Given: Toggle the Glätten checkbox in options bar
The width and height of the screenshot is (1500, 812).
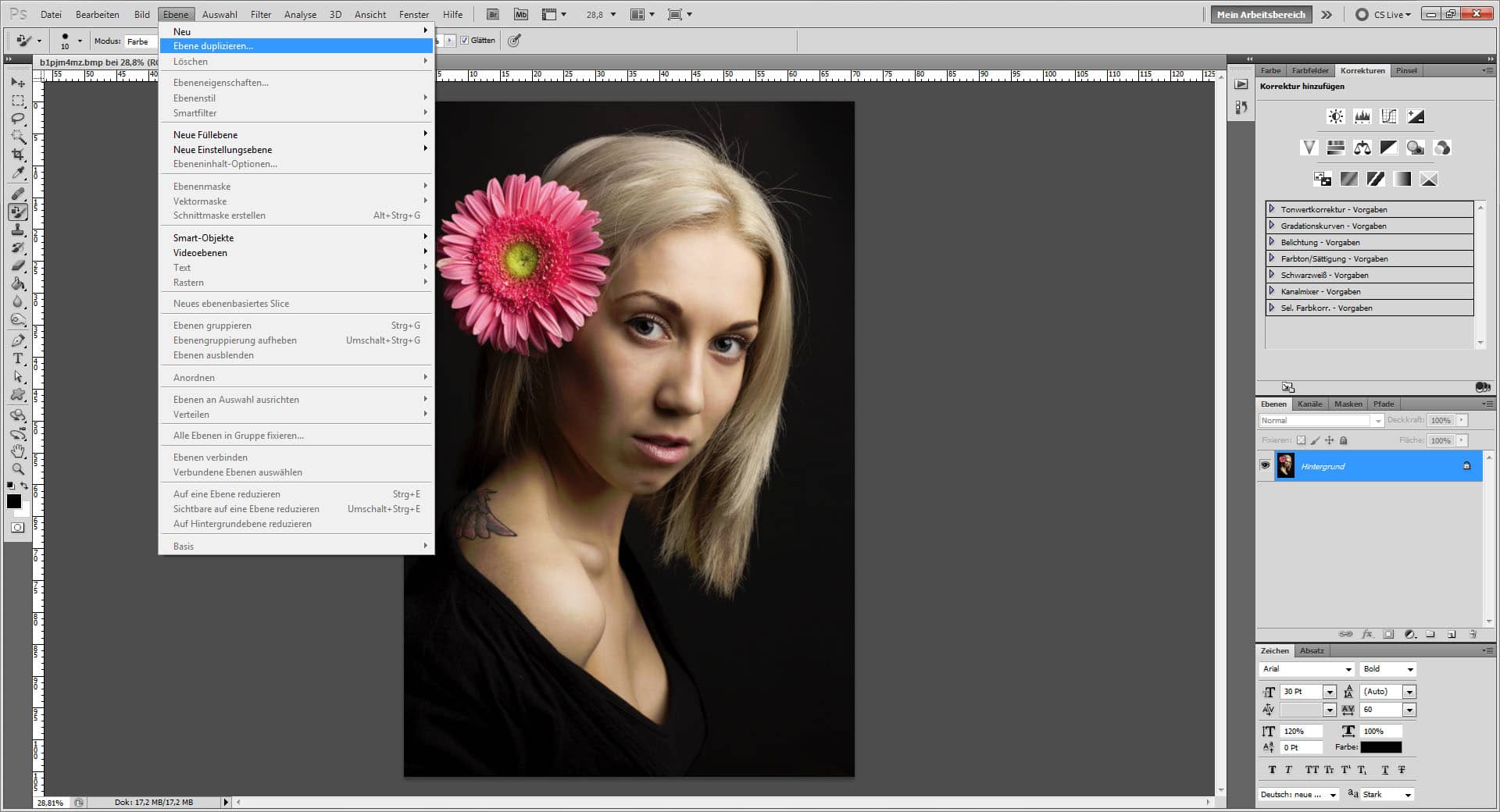Looking at the screenshot, I should [x=464, y=40].
